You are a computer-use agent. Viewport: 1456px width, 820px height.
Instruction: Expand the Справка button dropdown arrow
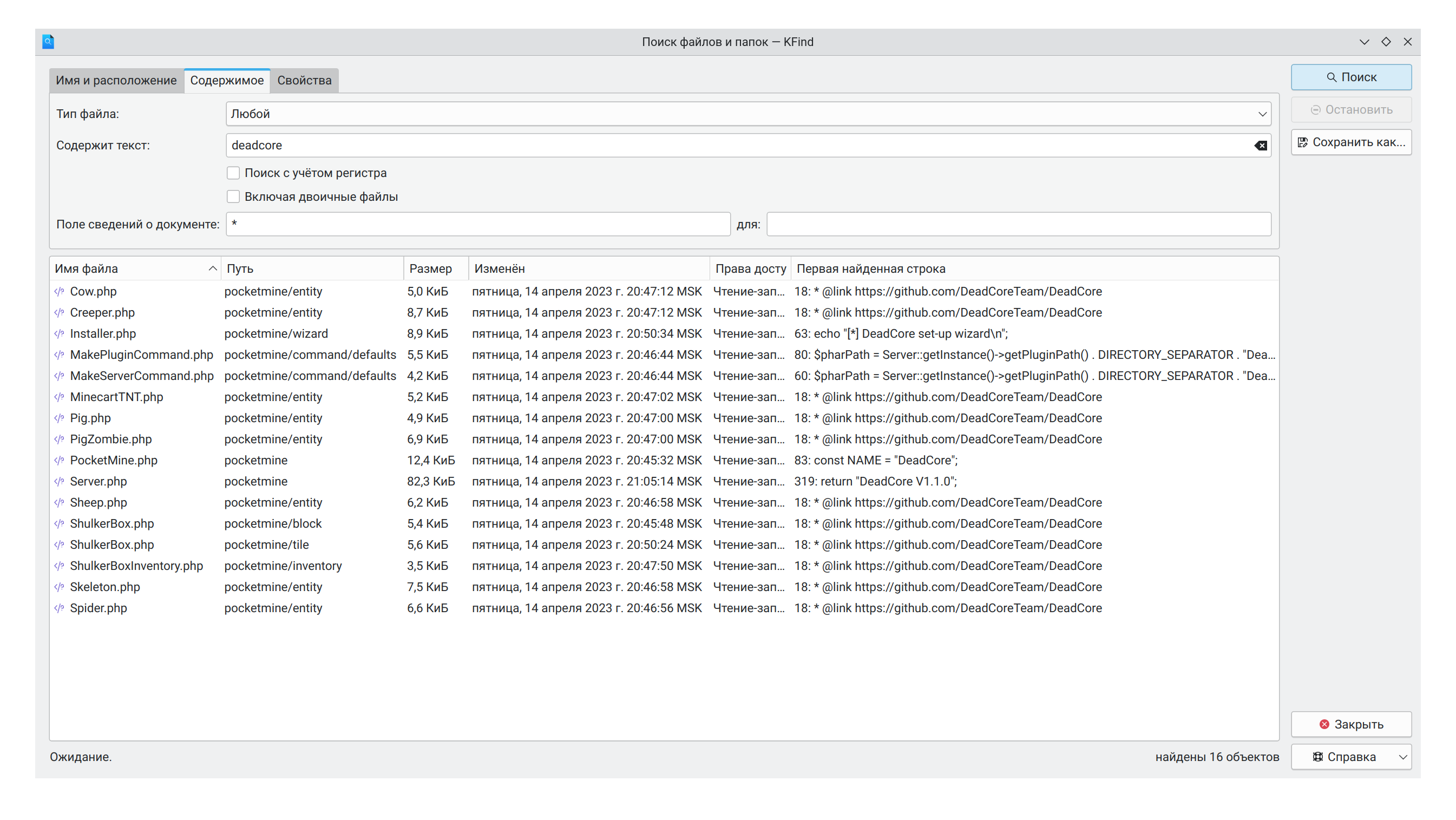pos(1402,757)
